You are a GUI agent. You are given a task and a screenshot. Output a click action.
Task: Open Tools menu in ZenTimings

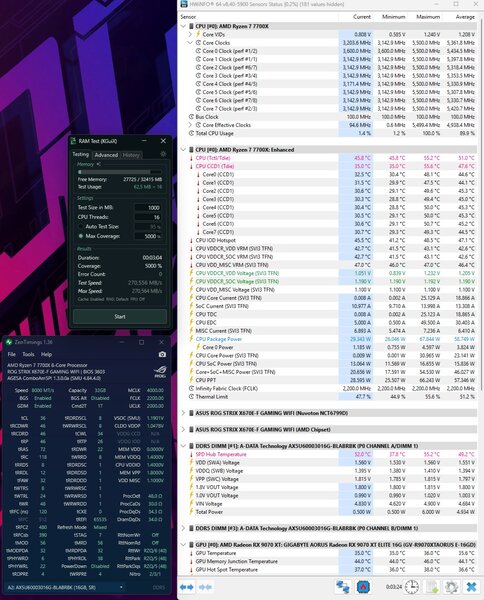(28, 354)
